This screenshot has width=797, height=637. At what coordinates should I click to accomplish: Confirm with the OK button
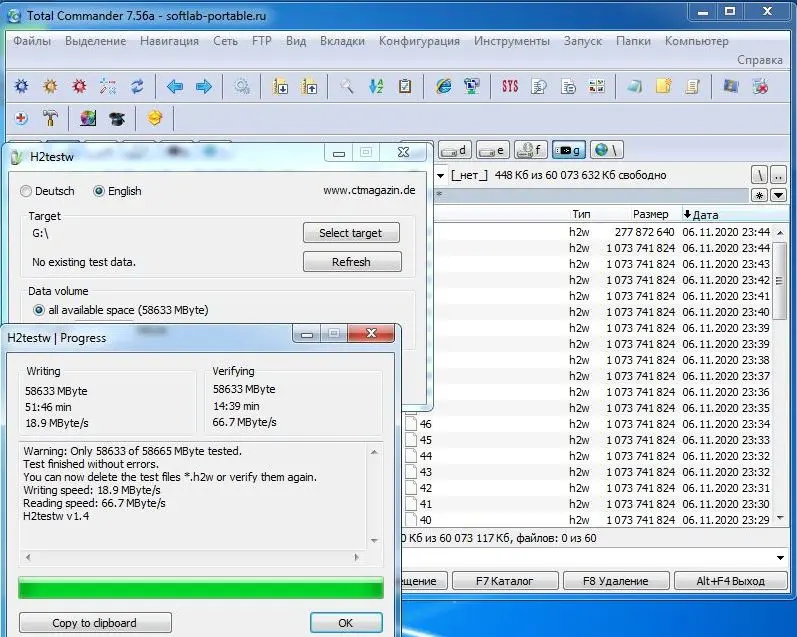pyautogui.click(x=346, y=623)
